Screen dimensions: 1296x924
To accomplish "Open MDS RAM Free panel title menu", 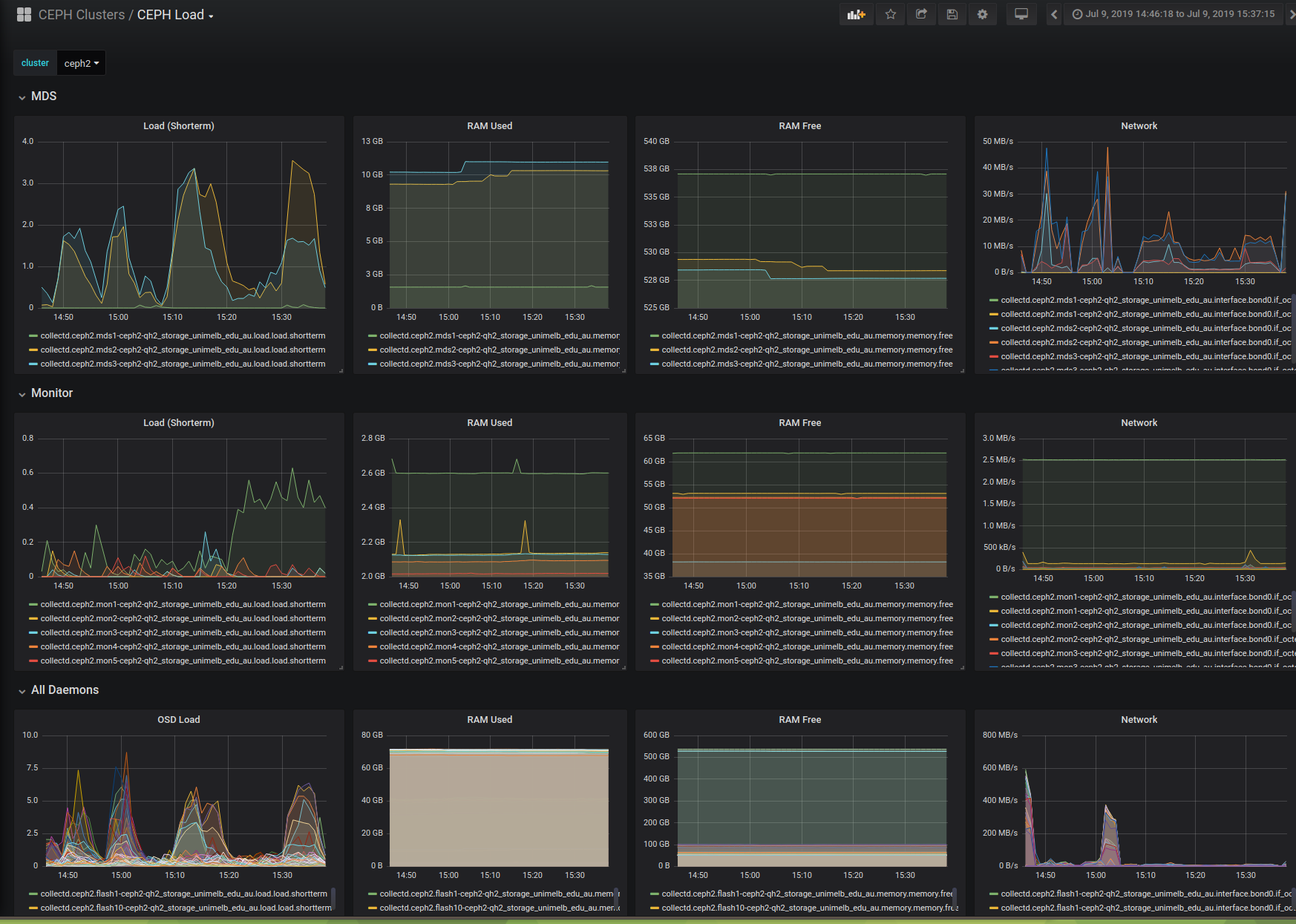I will pos(800,126).
